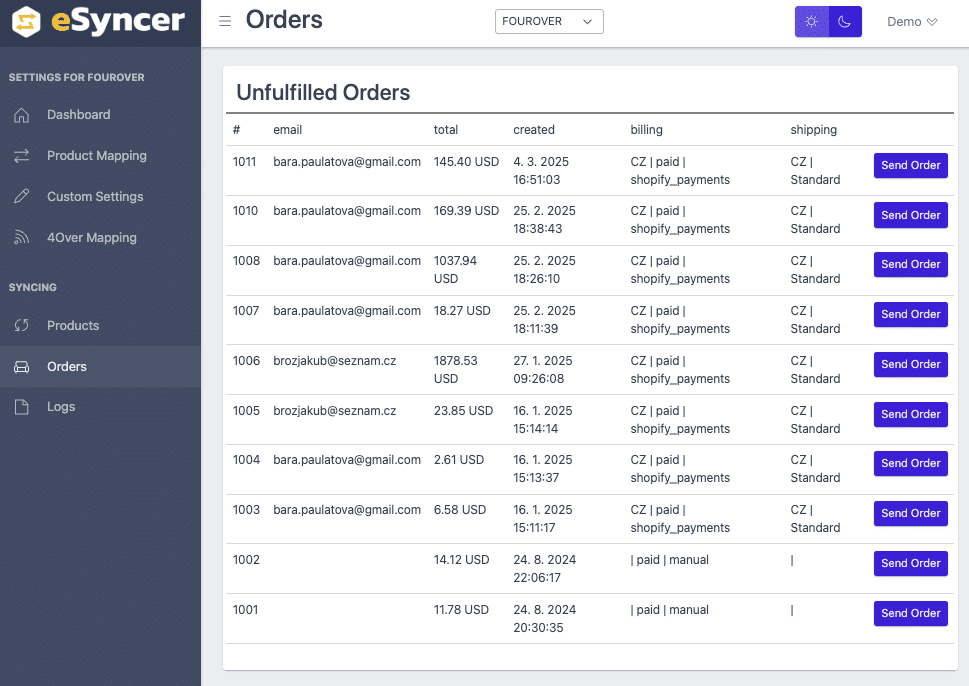Send Order for order 1006
The width and height of the screenshot is (969, 686).
[910, 365]
